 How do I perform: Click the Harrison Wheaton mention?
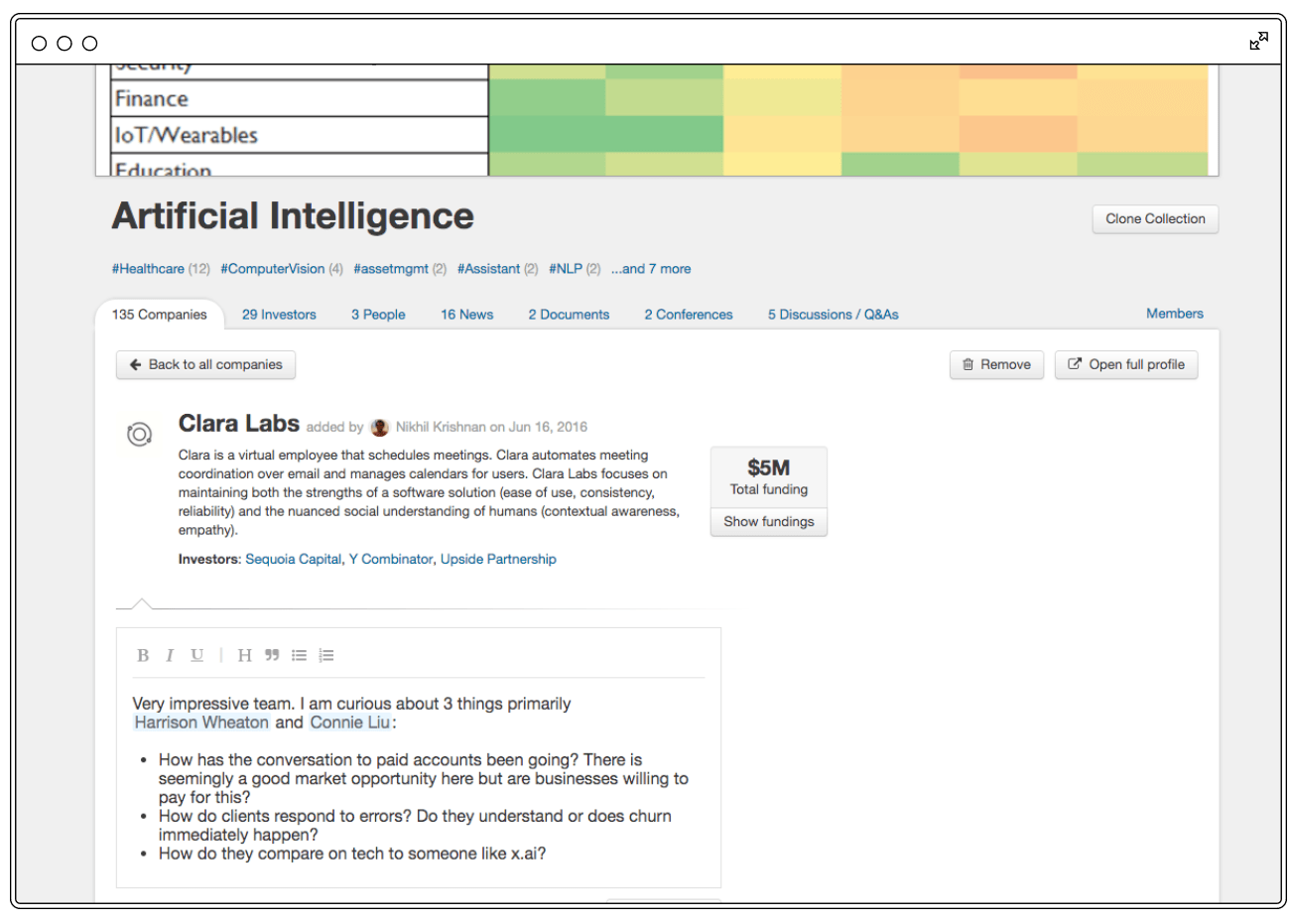coord(201,723)
